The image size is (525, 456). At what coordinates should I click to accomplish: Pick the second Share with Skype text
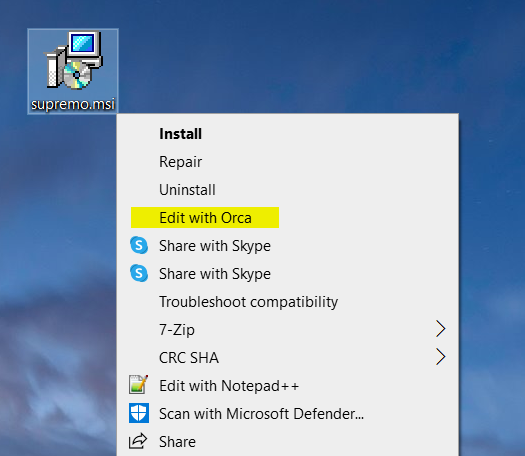tap(215, 274)
